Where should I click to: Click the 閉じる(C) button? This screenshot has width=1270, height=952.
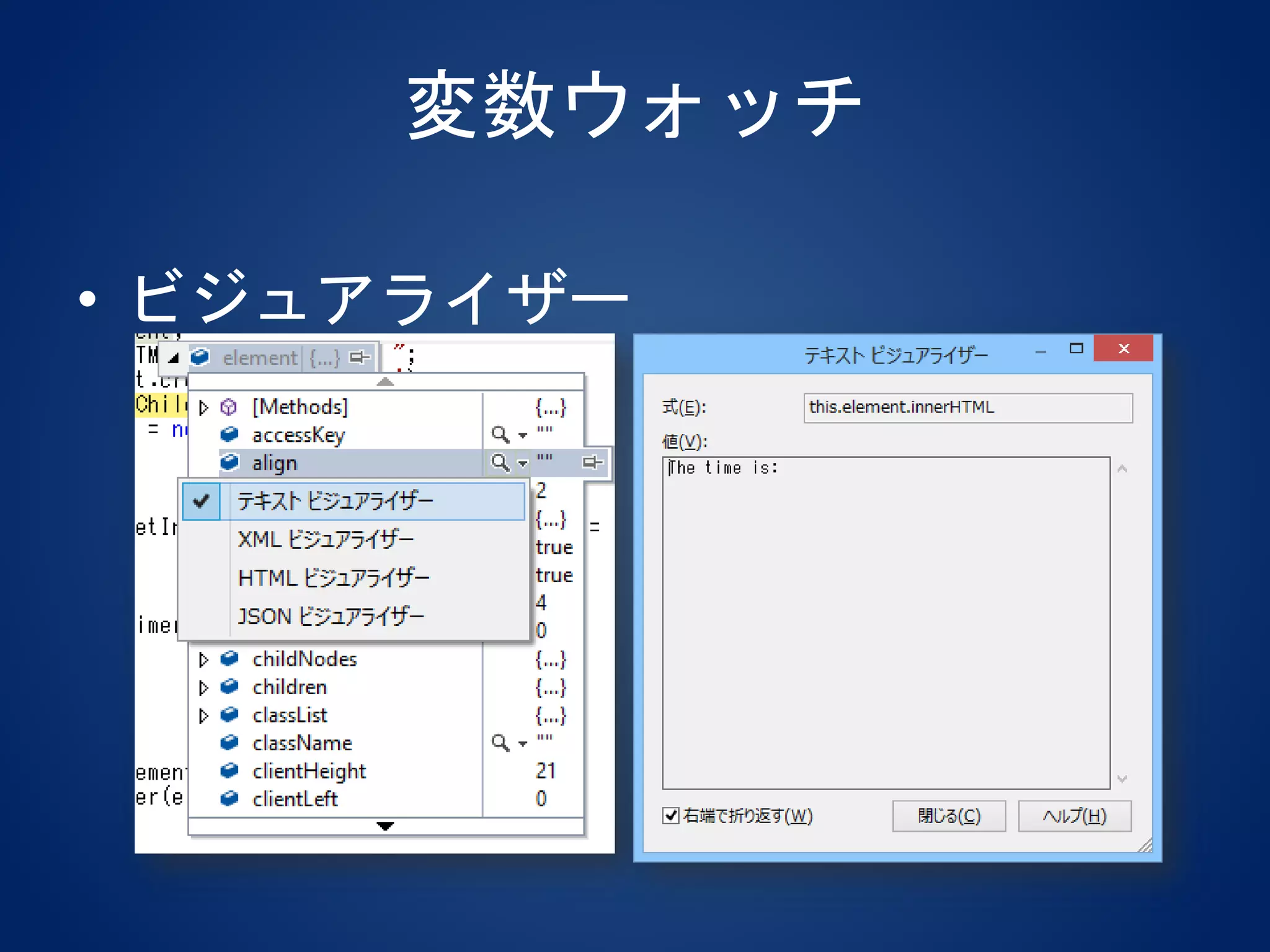(x=949, y=816)
